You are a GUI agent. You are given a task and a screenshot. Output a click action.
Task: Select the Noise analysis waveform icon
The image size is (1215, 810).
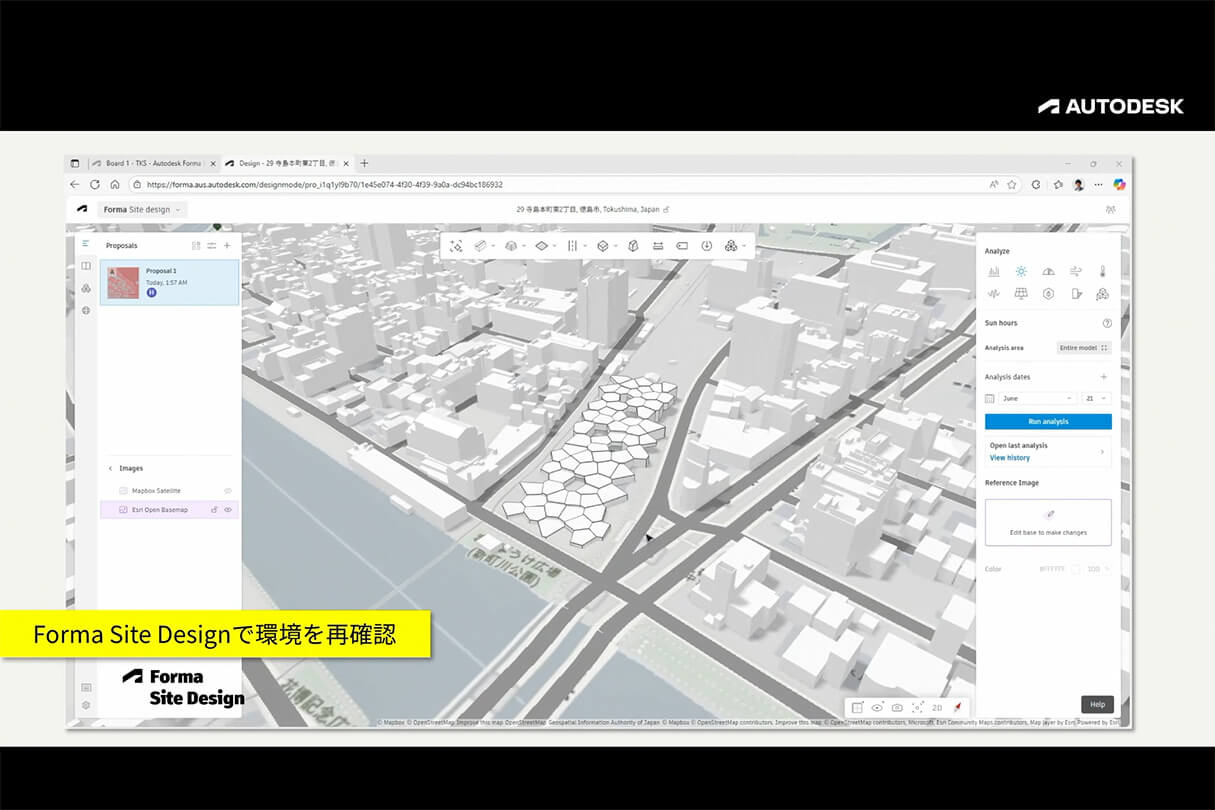pos(994,294)
